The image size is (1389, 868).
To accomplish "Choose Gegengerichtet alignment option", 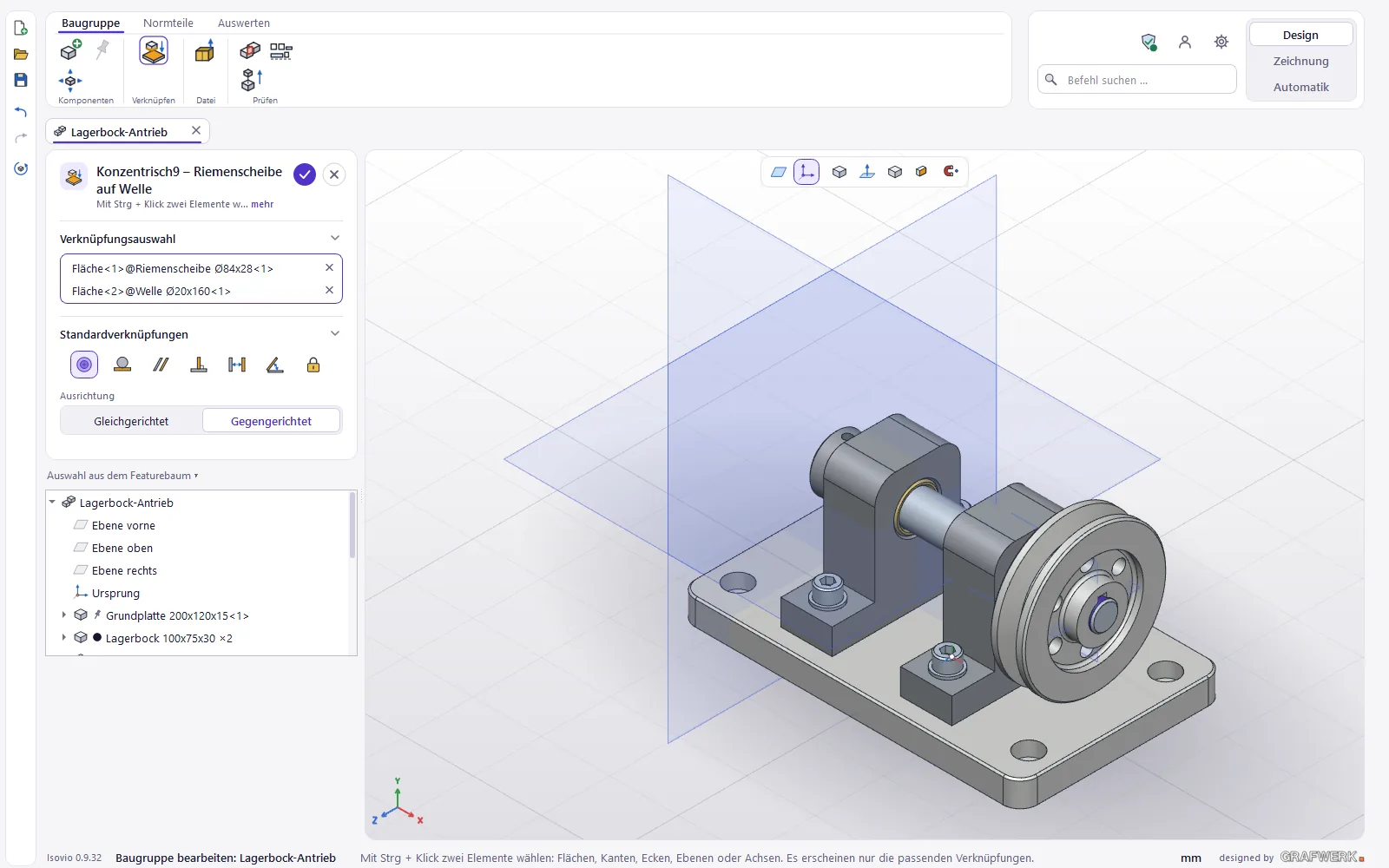I will tap(271, 421).
